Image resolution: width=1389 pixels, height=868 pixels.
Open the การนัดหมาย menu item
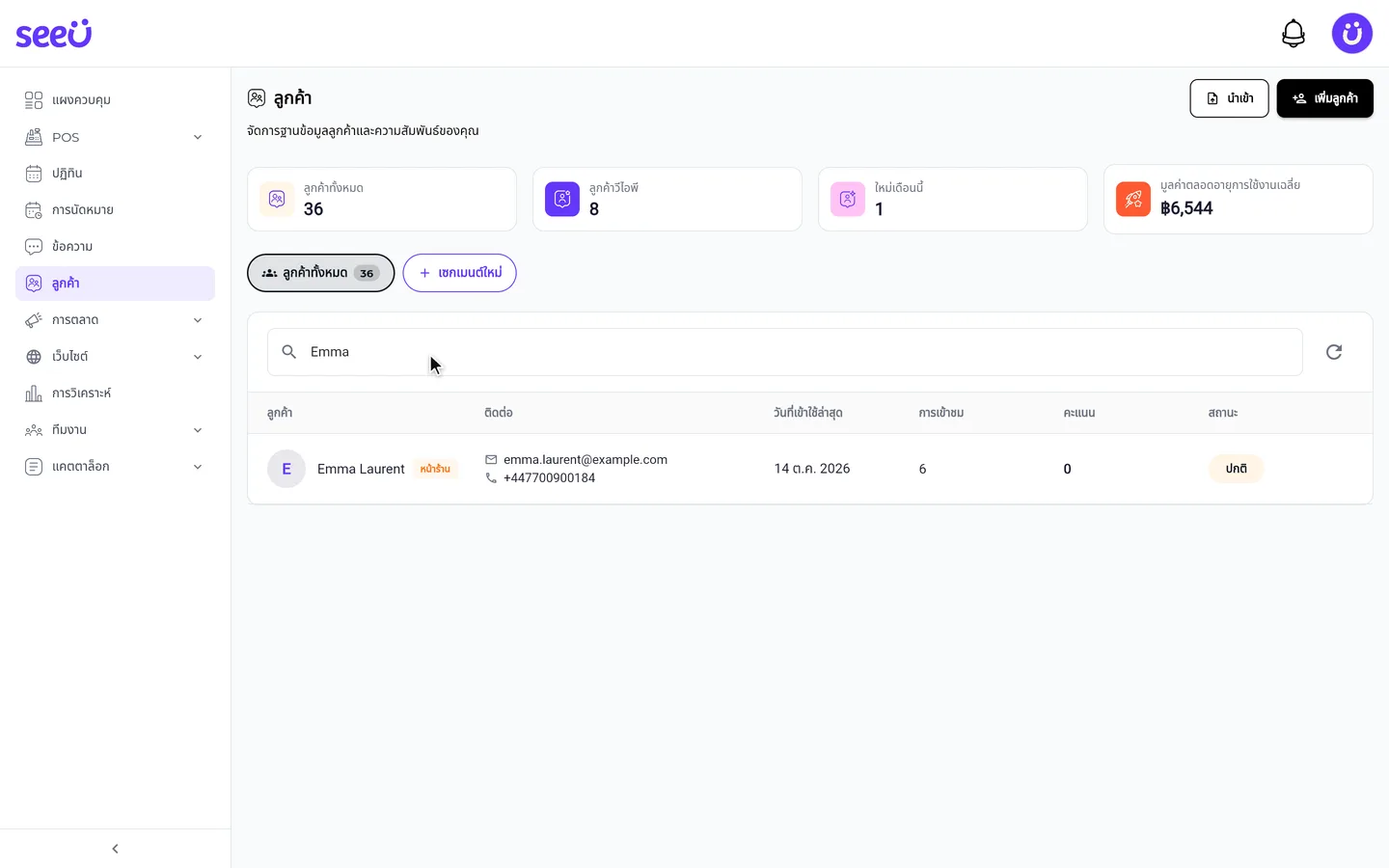pyautogui.click(x=115, y=210)
